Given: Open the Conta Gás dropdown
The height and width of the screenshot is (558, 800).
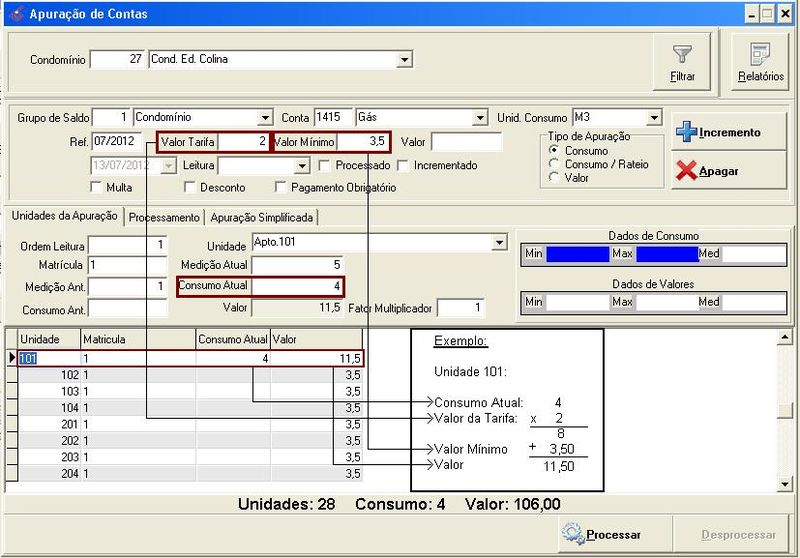Looking at the screenshot, I should click(x=480, y=118).
